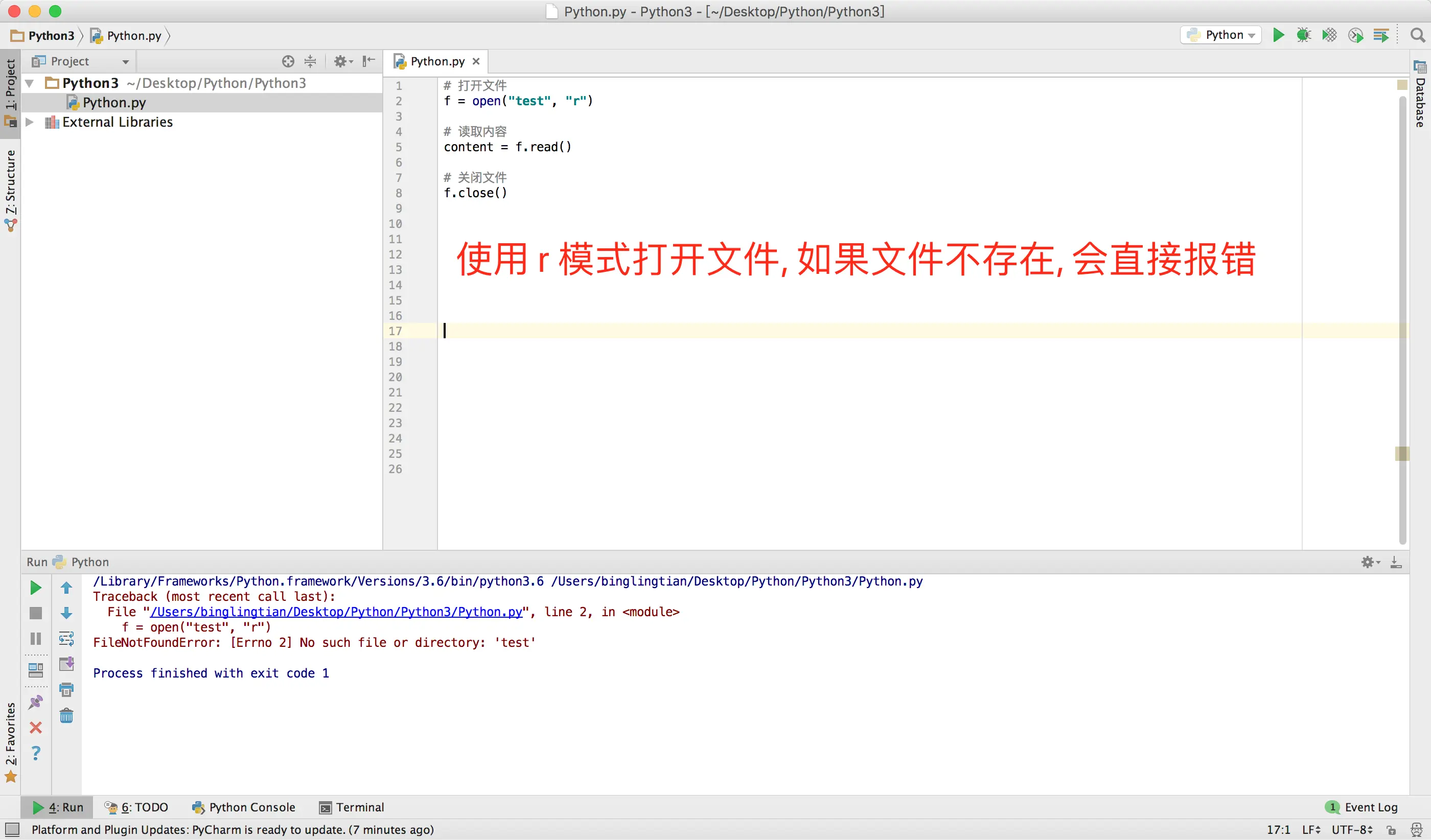Clear console output with trash icon

tap(66, 716)
